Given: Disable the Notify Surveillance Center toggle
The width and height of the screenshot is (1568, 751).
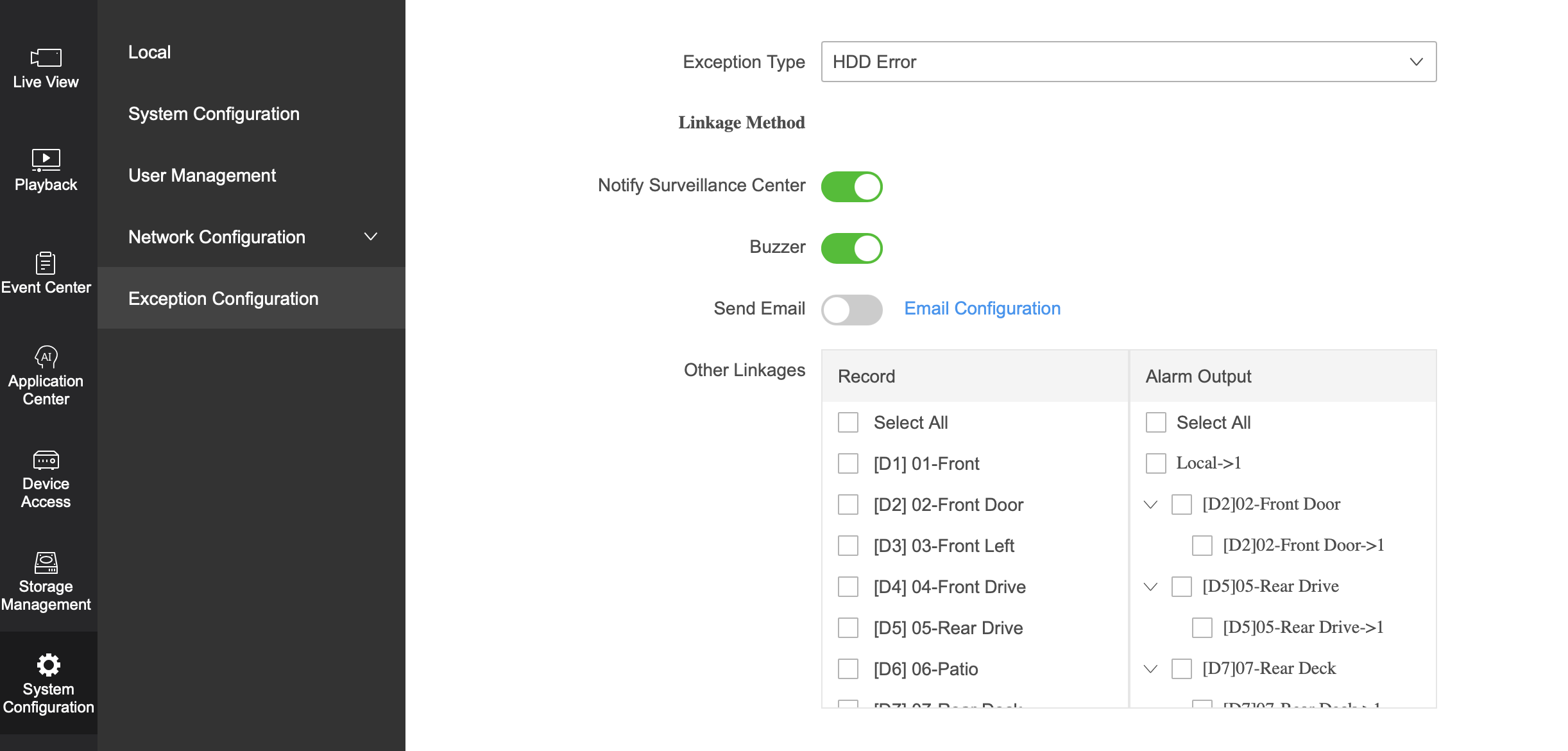Looking at the screenshot, I should pyautogui.click(x=851, y=187).
